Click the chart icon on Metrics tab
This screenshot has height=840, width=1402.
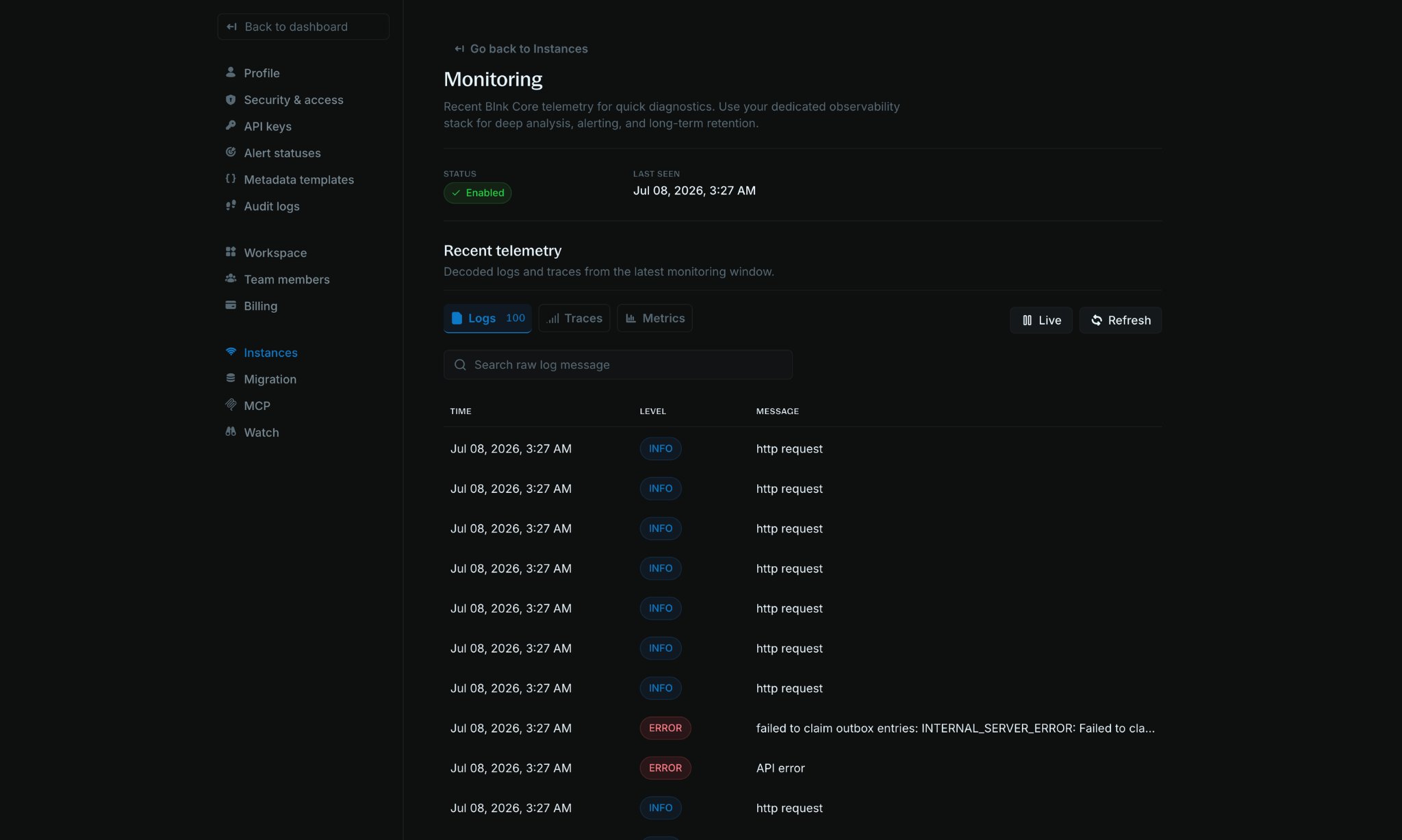630,318
